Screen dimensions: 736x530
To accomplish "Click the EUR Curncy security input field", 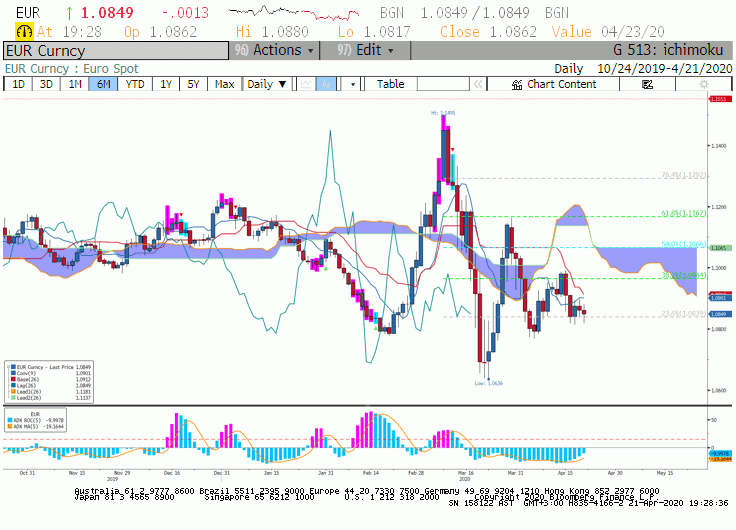I will point(116,51).
